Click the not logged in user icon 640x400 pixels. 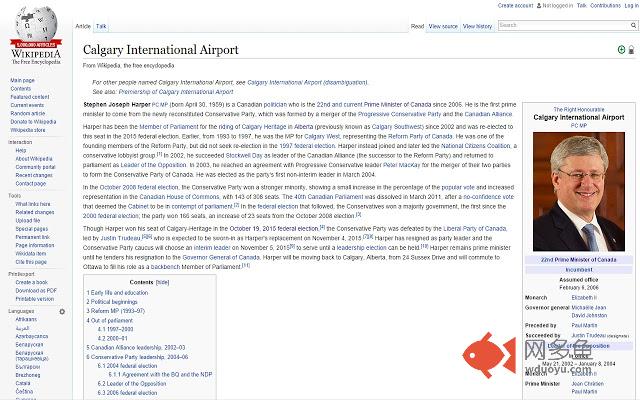click(x=539, y=5)
